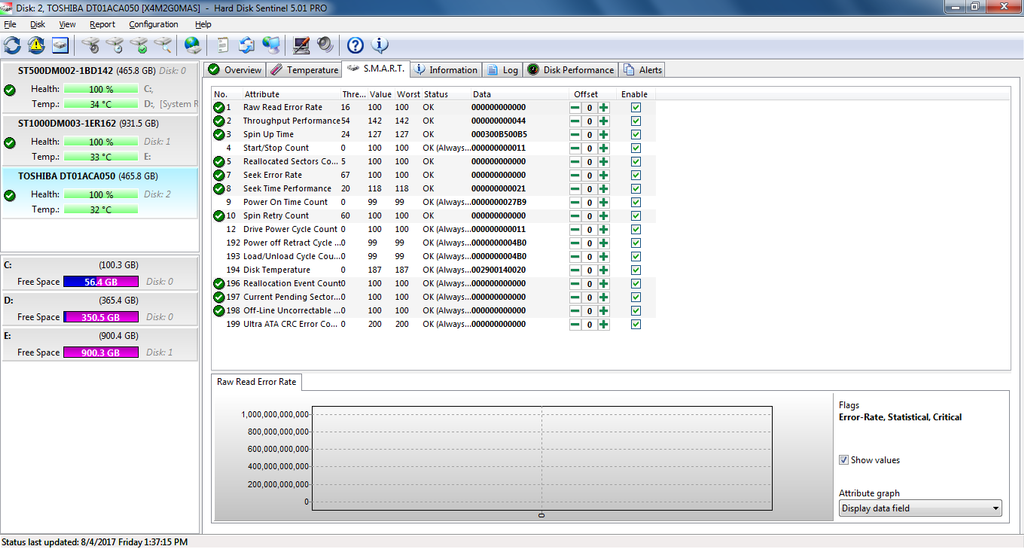Screen dimensions: 1024x548
Task: Click the blue question mark Help icon
Action: point(355,45)
